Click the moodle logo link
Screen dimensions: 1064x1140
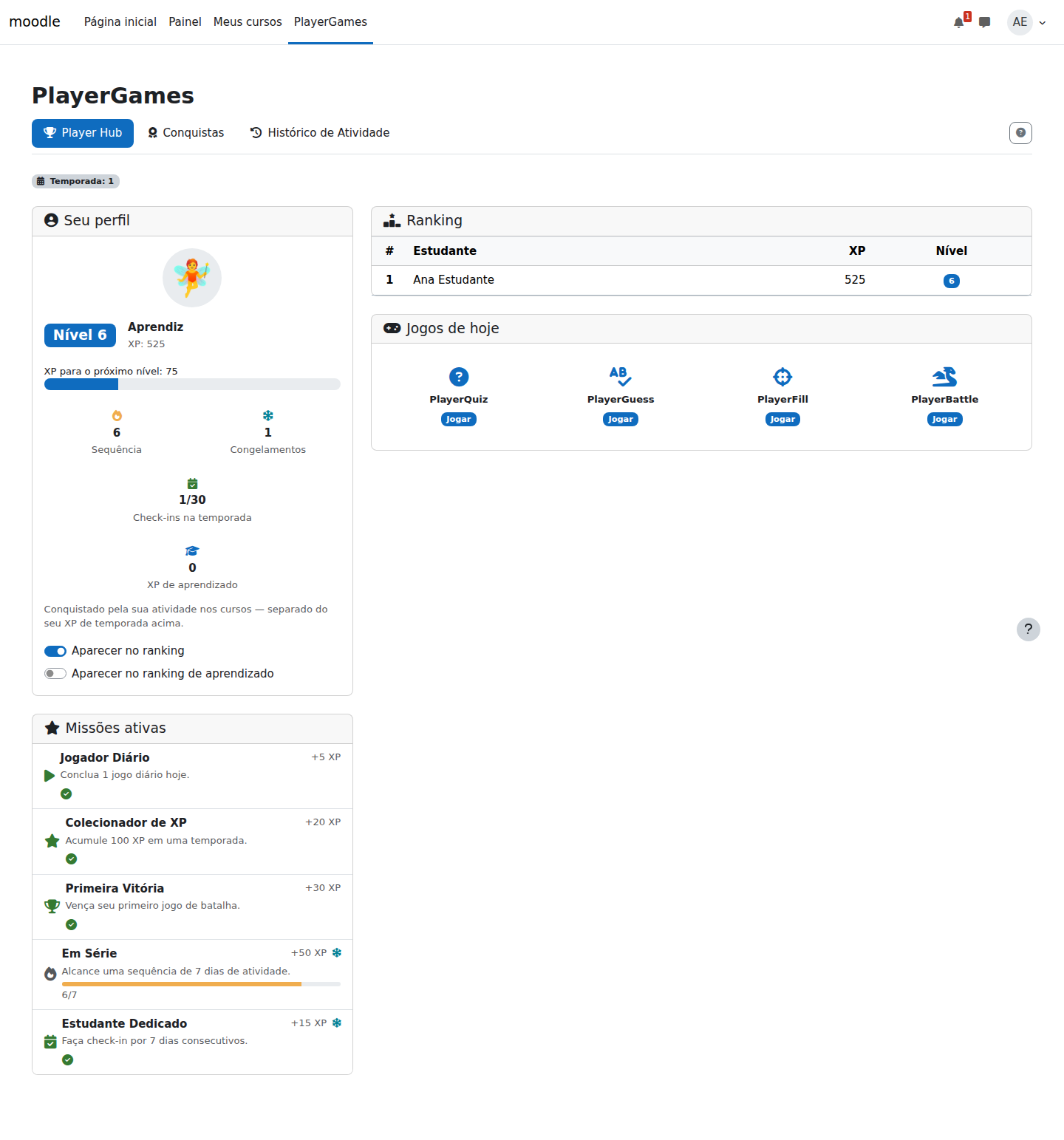pyautogui.click(x=35, y=21)
